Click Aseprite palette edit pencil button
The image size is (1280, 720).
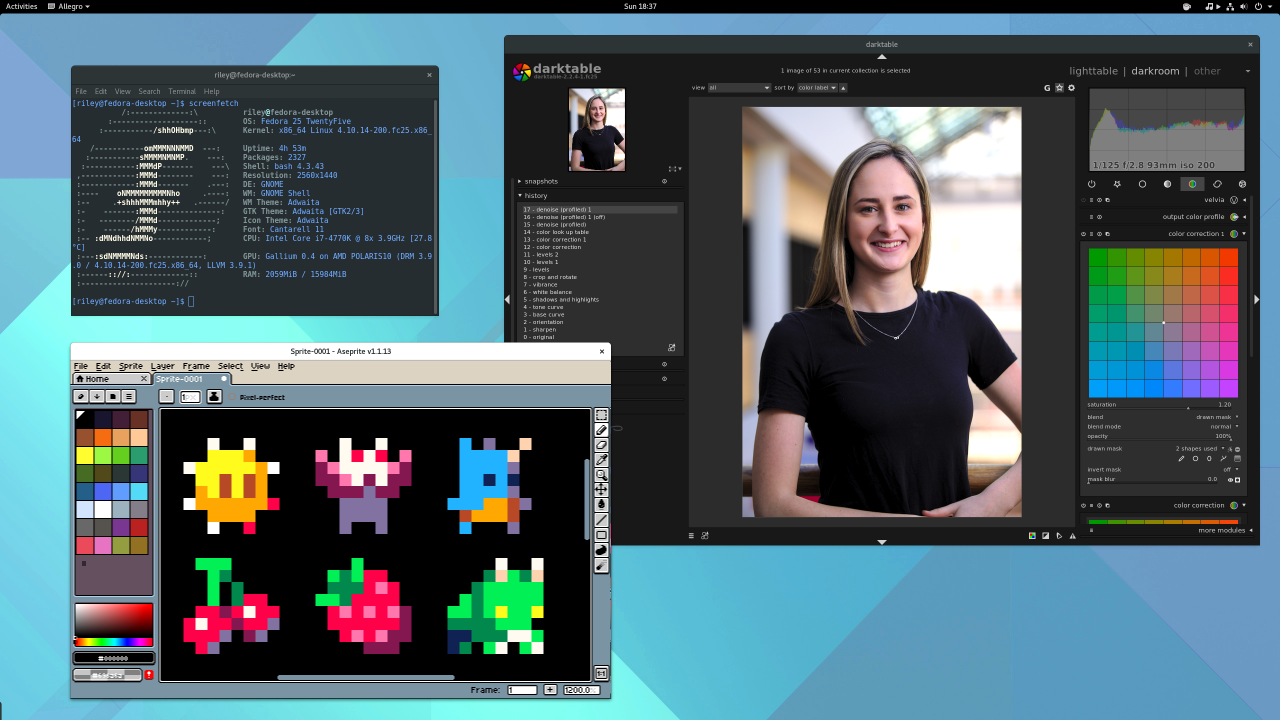(81, 397)
